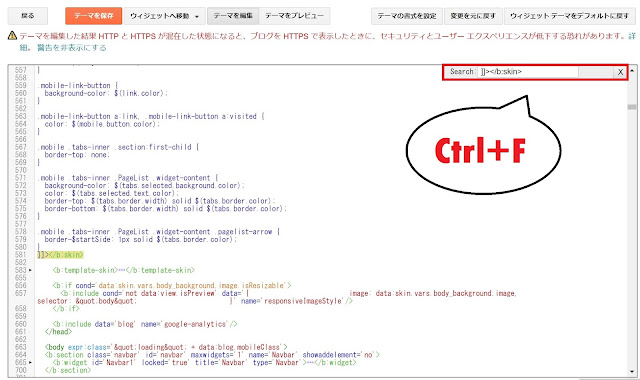Focus the Search input field
640x380 pixels.
coord(527,72)
